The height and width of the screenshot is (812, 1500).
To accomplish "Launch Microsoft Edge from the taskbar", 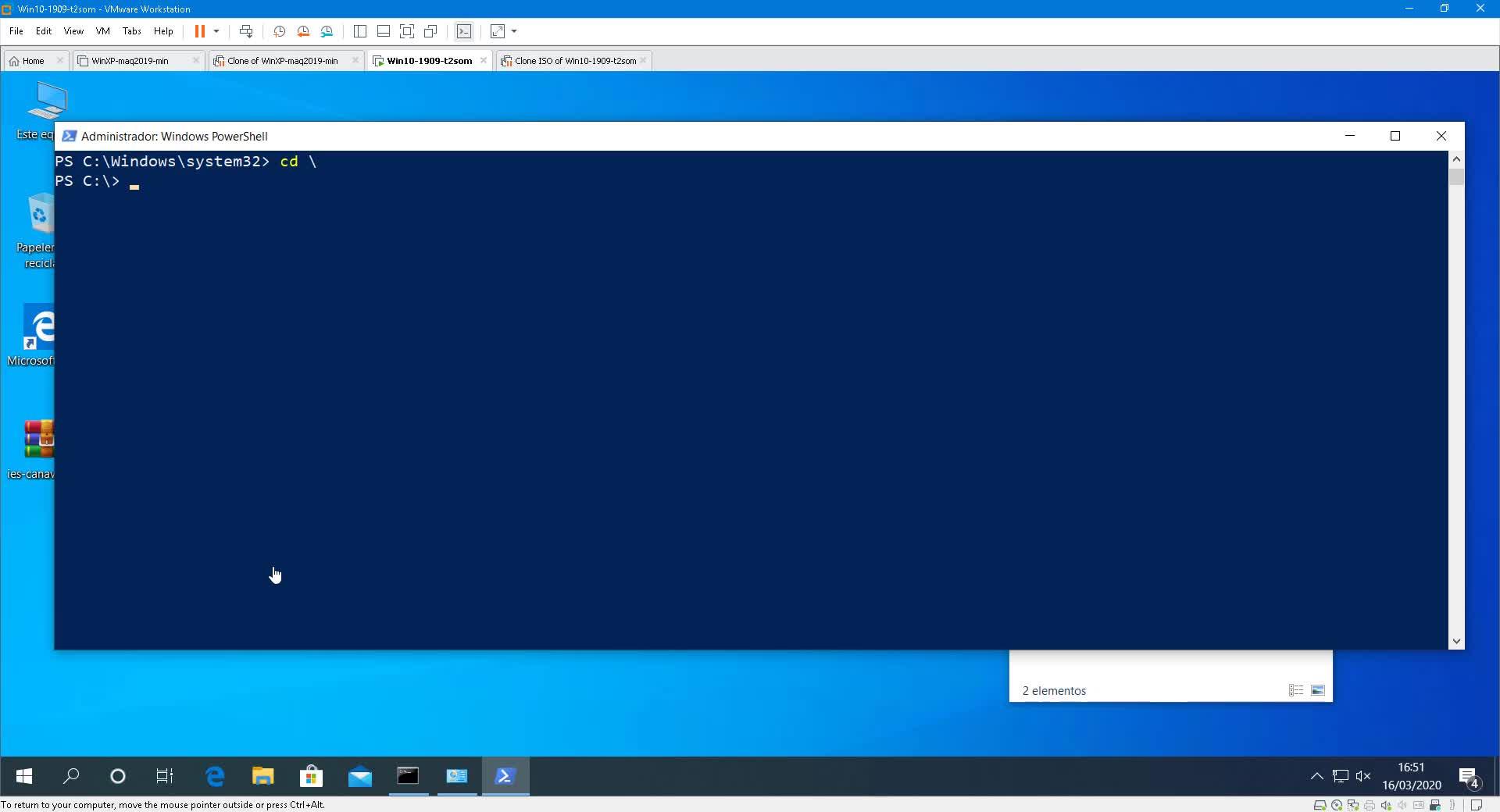I will click(215, 776).
